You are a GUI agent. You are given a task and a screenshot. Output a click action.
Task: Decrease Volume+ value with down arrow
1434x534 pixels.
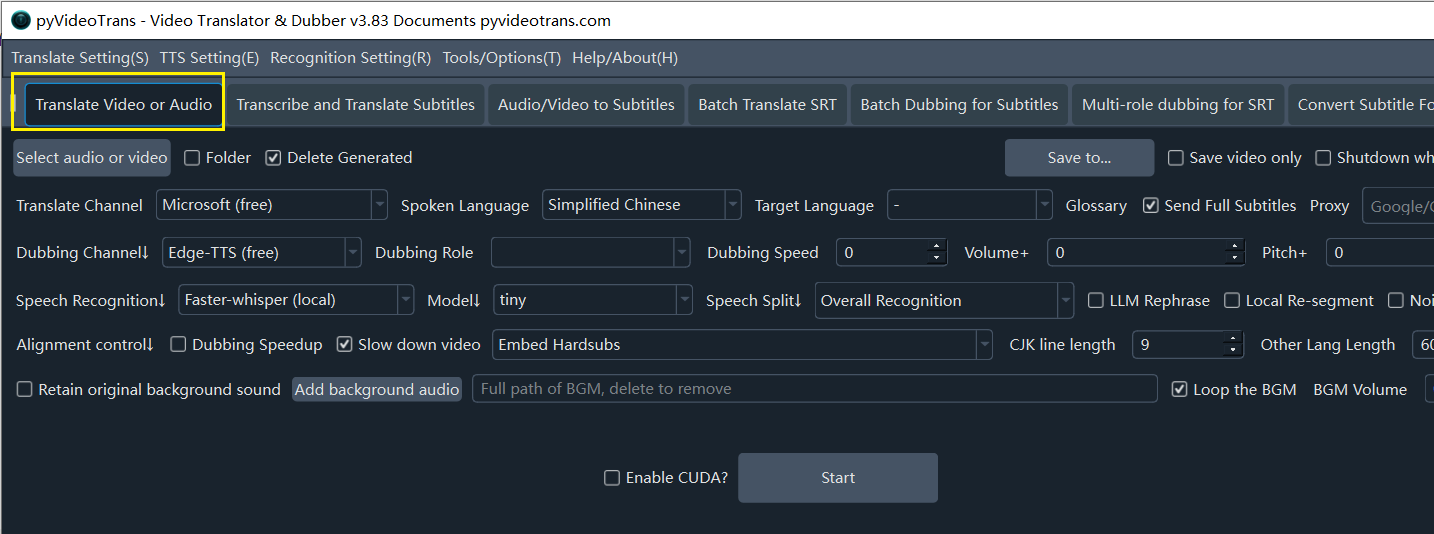[x=1236, y=258]
